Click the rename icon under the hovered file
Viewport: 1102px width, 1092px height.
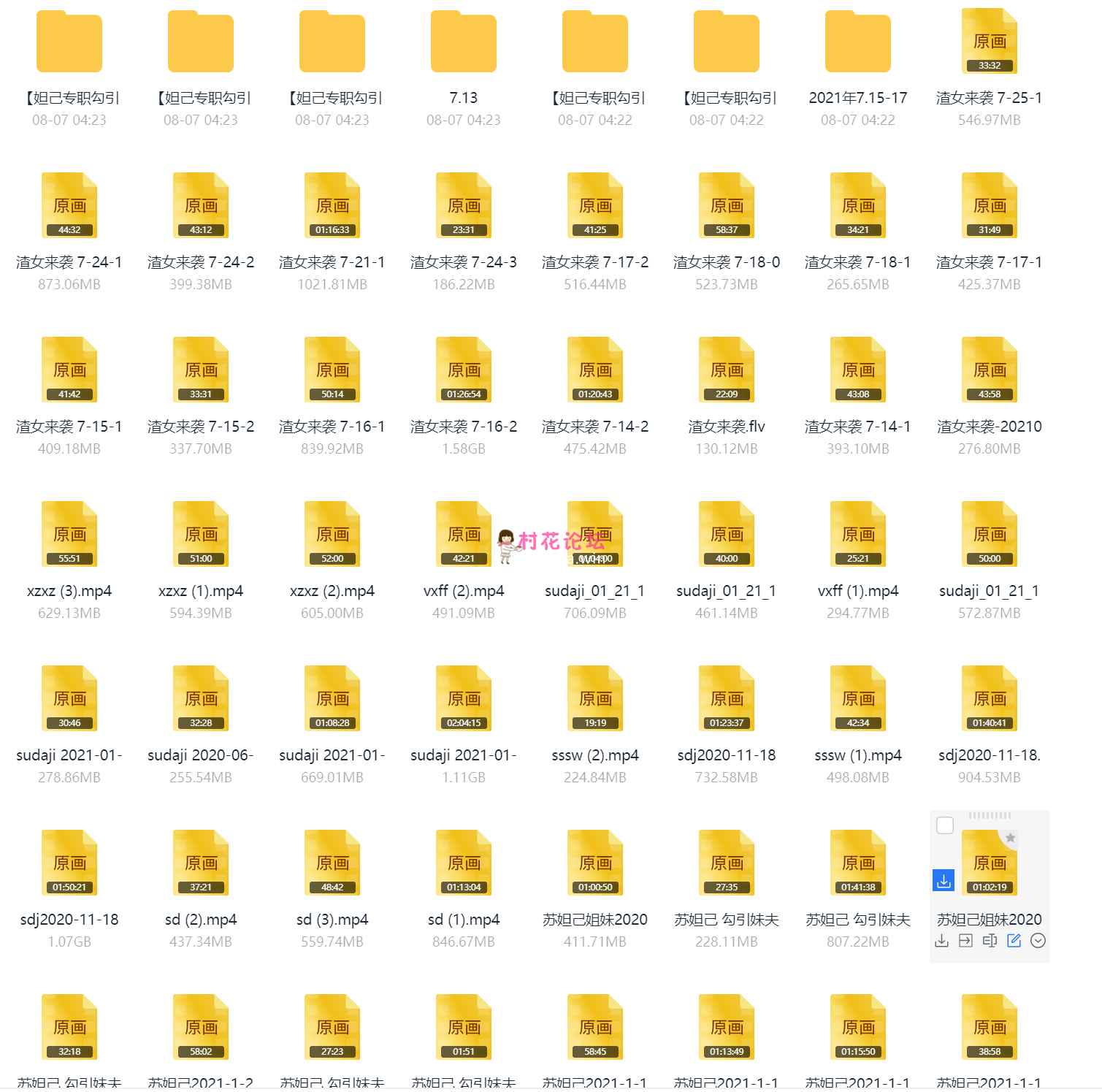coord(990,941)
